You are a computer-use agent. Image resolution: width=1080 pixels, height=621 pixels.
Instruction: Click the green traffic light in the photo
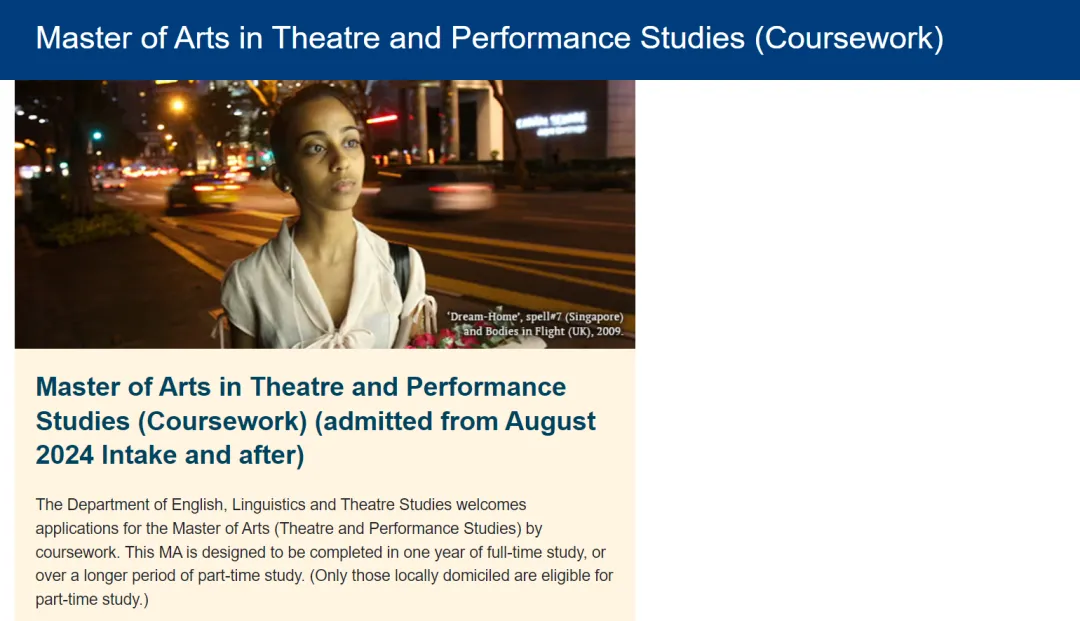click(97, 136)
